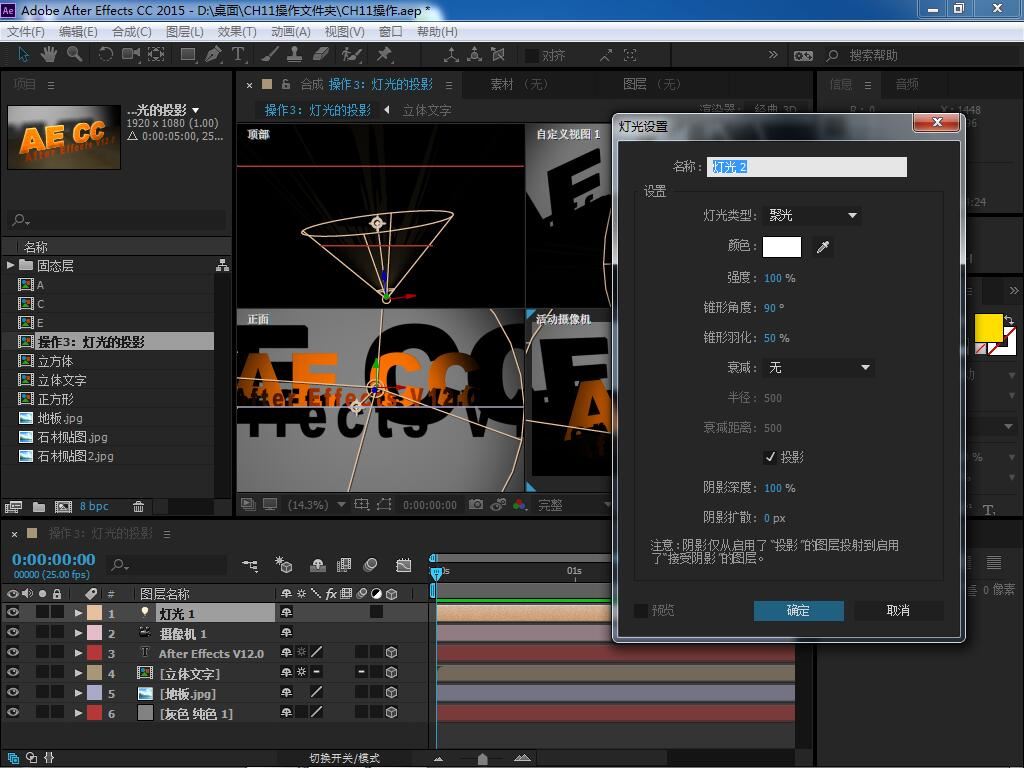Take a snapshot with the viewer camera icon

tap(476, 504)
